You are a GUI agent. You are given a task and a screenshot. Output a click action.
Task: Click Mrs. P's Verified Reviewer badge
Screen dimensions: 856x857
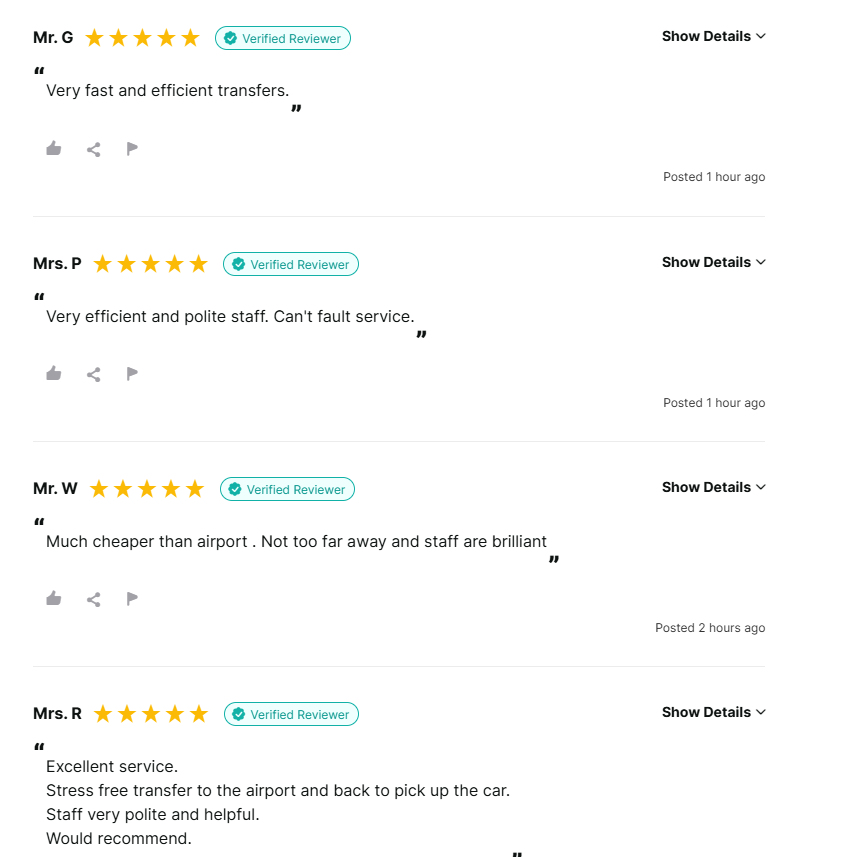pyautogui.click(x=291, y=264)
